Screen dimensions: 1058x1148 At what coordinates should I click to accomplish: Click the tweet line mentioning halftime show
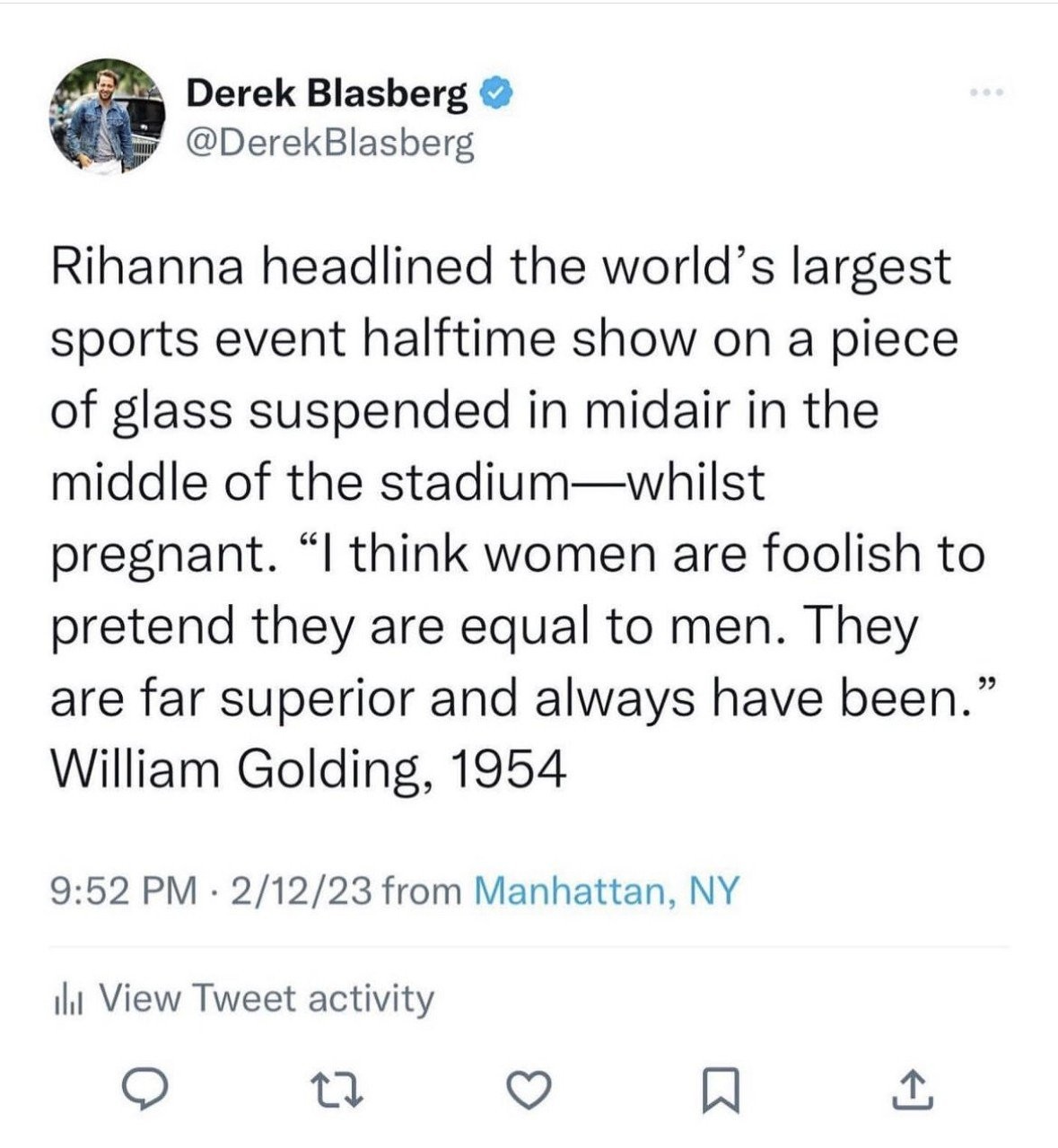pyautogui.click(x=503, y=339)
